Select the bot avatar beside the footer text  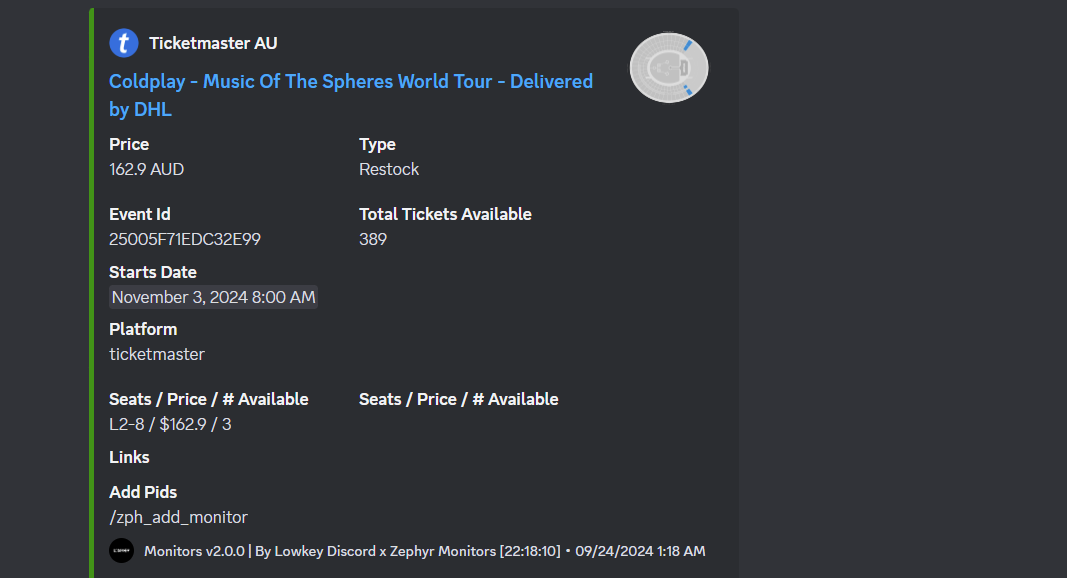pos(121,550)
